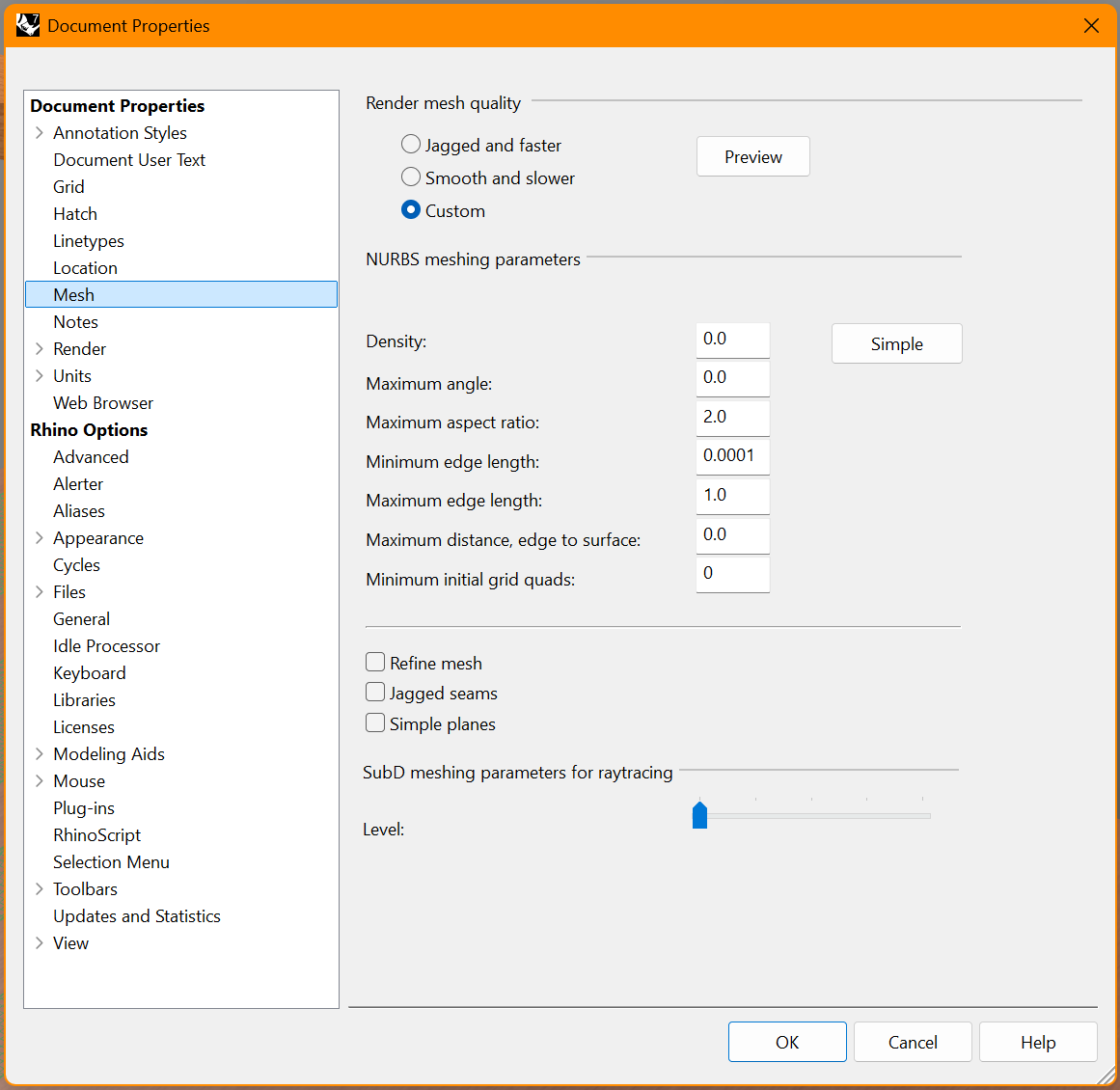
Task: Open the Location settings page
Action: point(85,268)
